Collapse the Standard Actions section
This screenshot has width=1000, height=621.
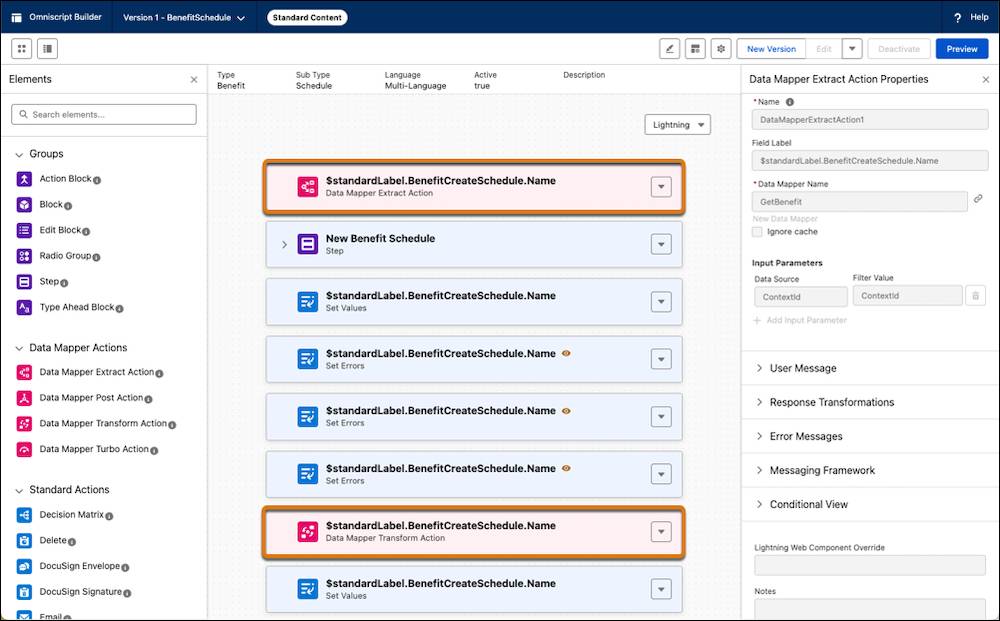point(19,490)
